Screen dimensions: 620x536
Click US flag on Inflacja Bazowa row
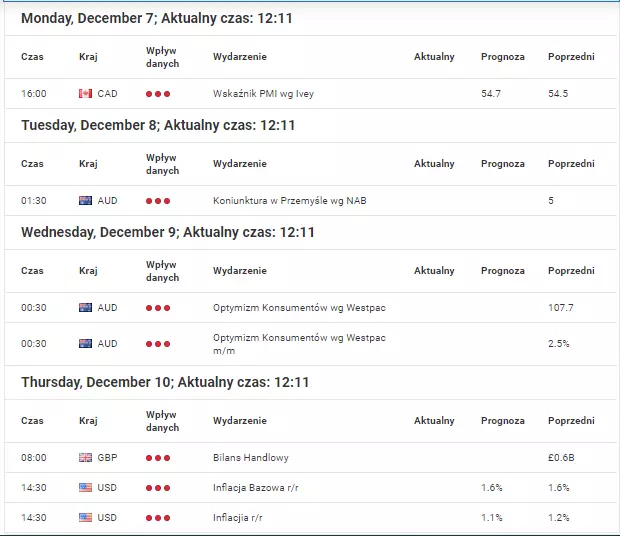[85, 488]
